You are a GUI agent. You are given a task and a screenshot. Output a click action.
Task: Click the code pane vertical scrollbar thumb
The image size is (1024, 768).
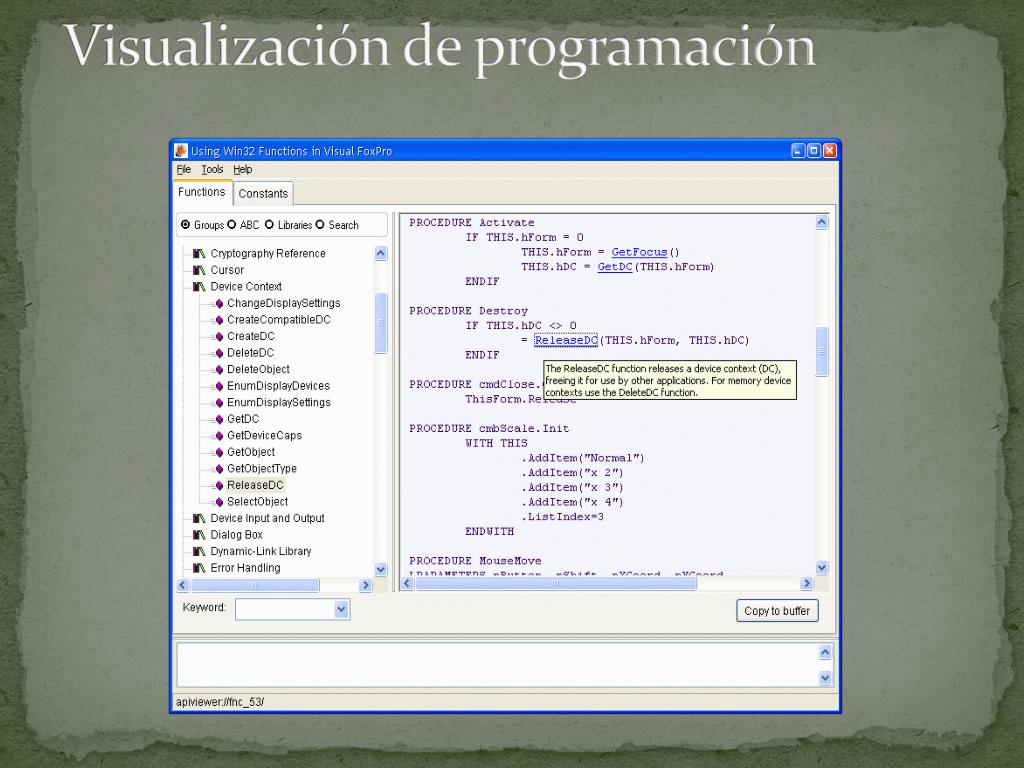point(822,351)
